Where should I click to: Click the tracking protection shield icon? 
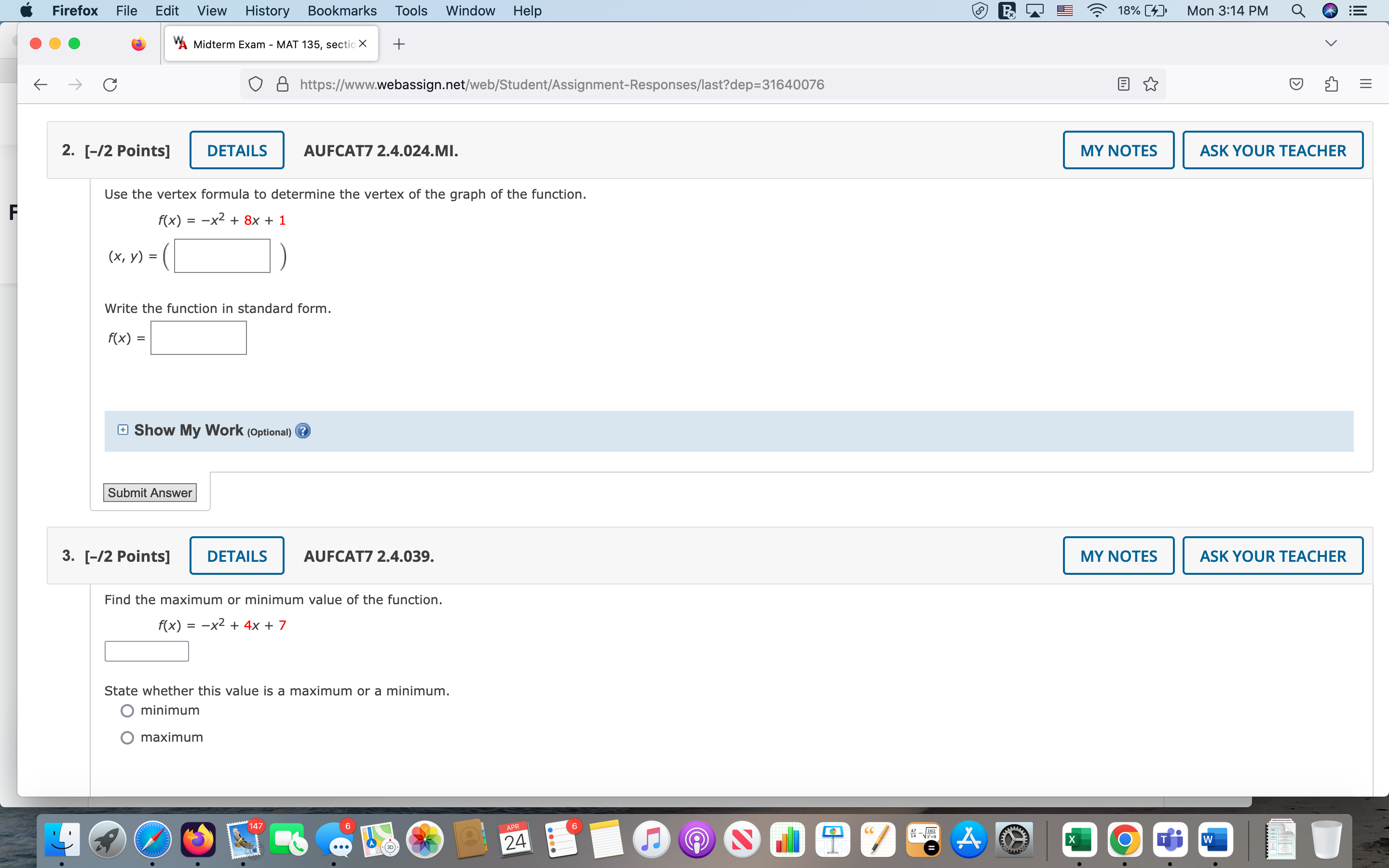pos(256,84)
